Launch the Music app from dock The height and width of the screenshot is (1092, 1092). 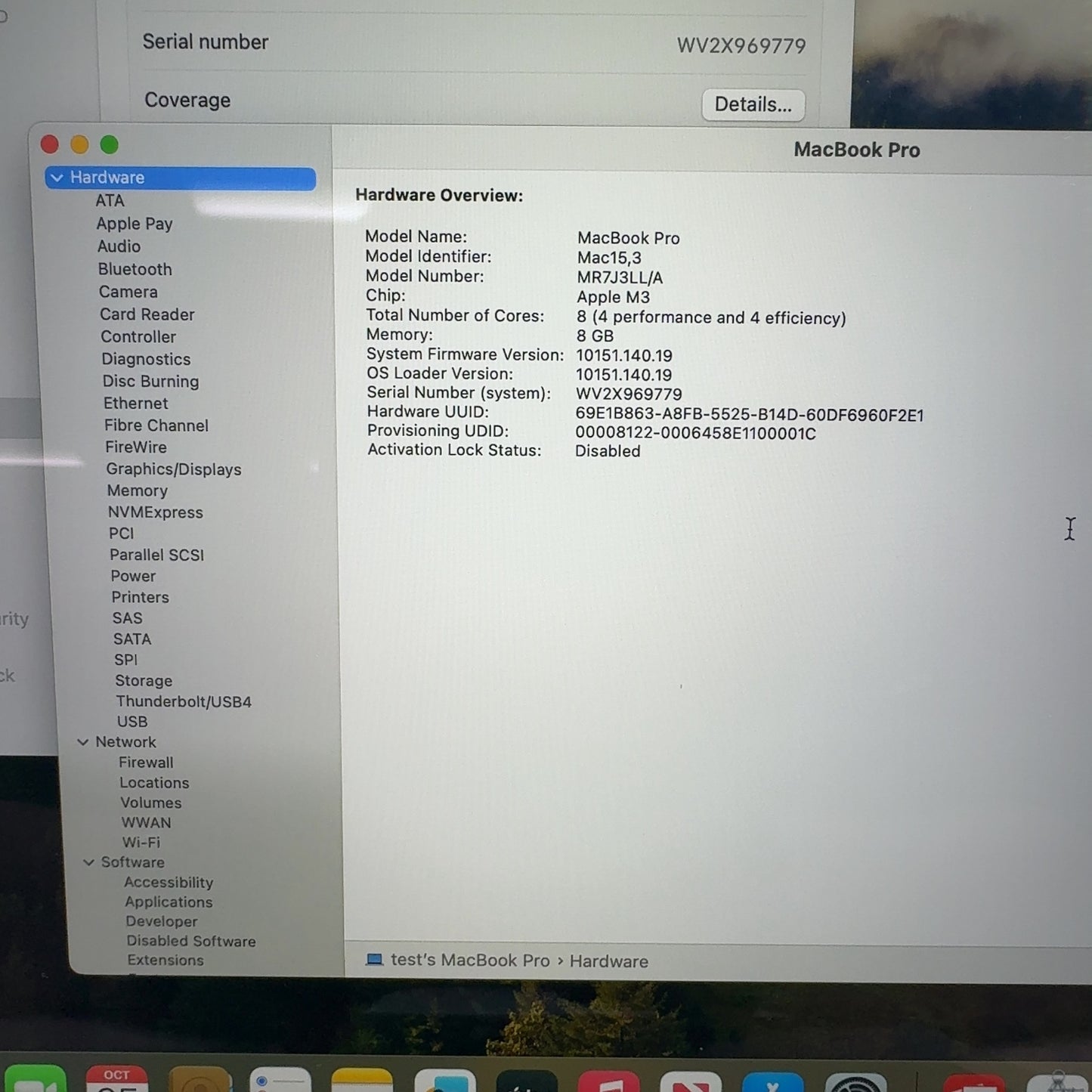(608, 1082)
